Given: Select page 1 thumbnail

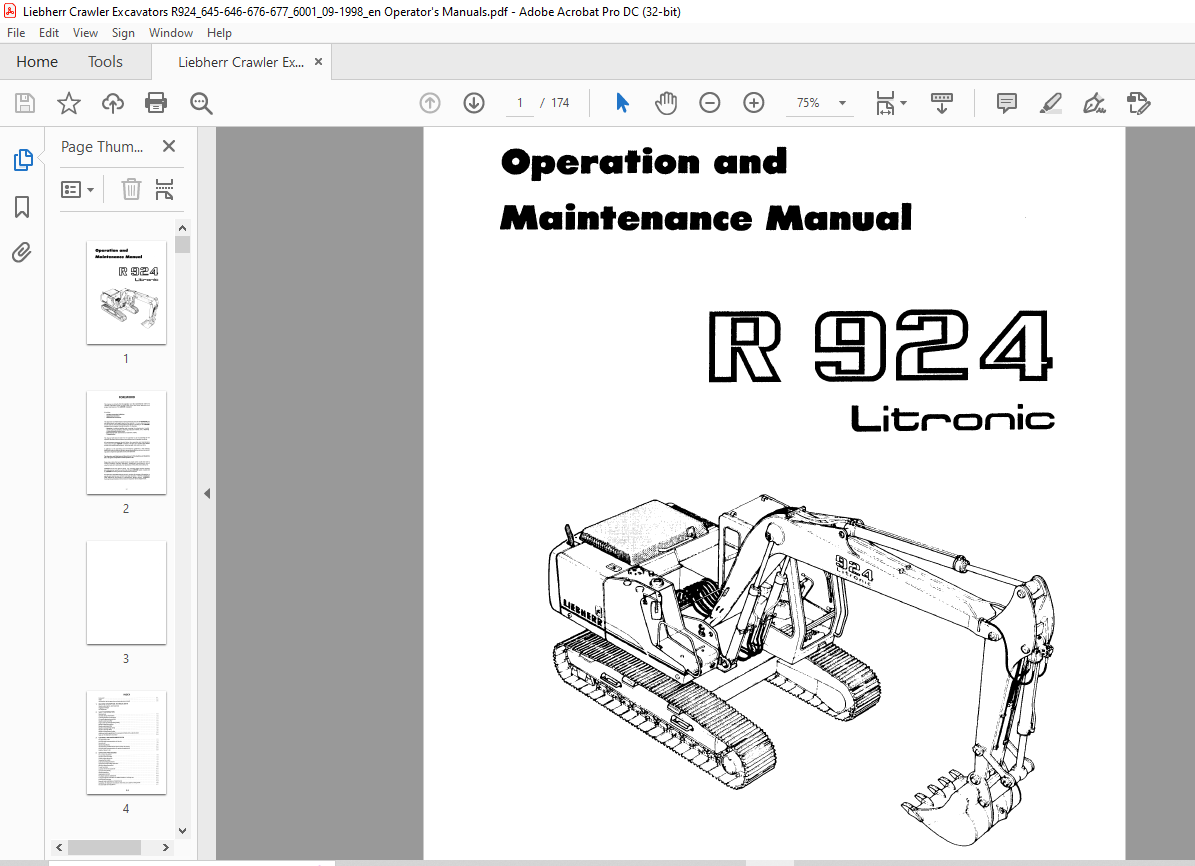Looking at the screenshot, I should point(127,293).
